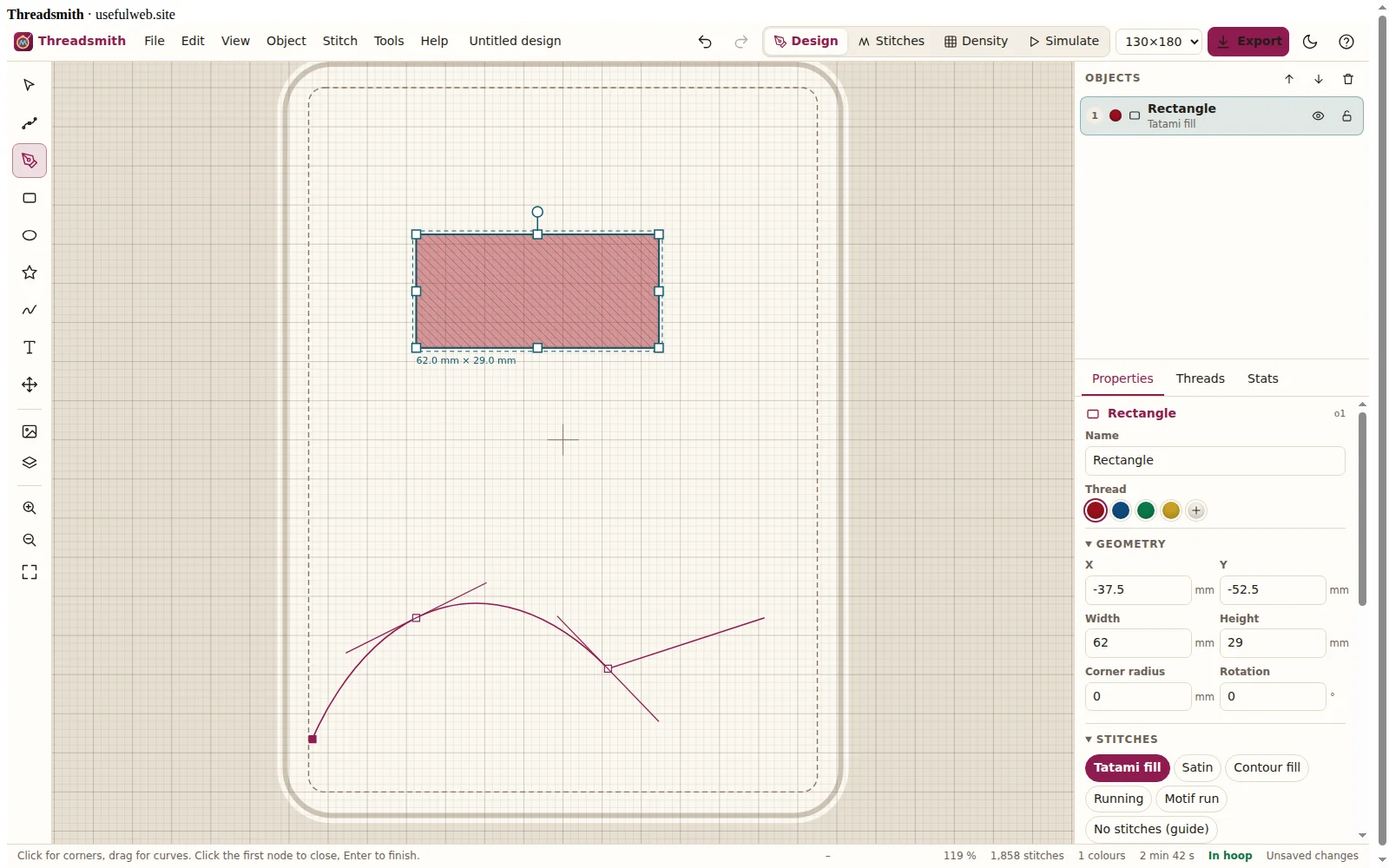Hide the Rectangle object with eye icon
Image resolution: width=1389 pixels, height=868 pixels.
[1318, 116]
